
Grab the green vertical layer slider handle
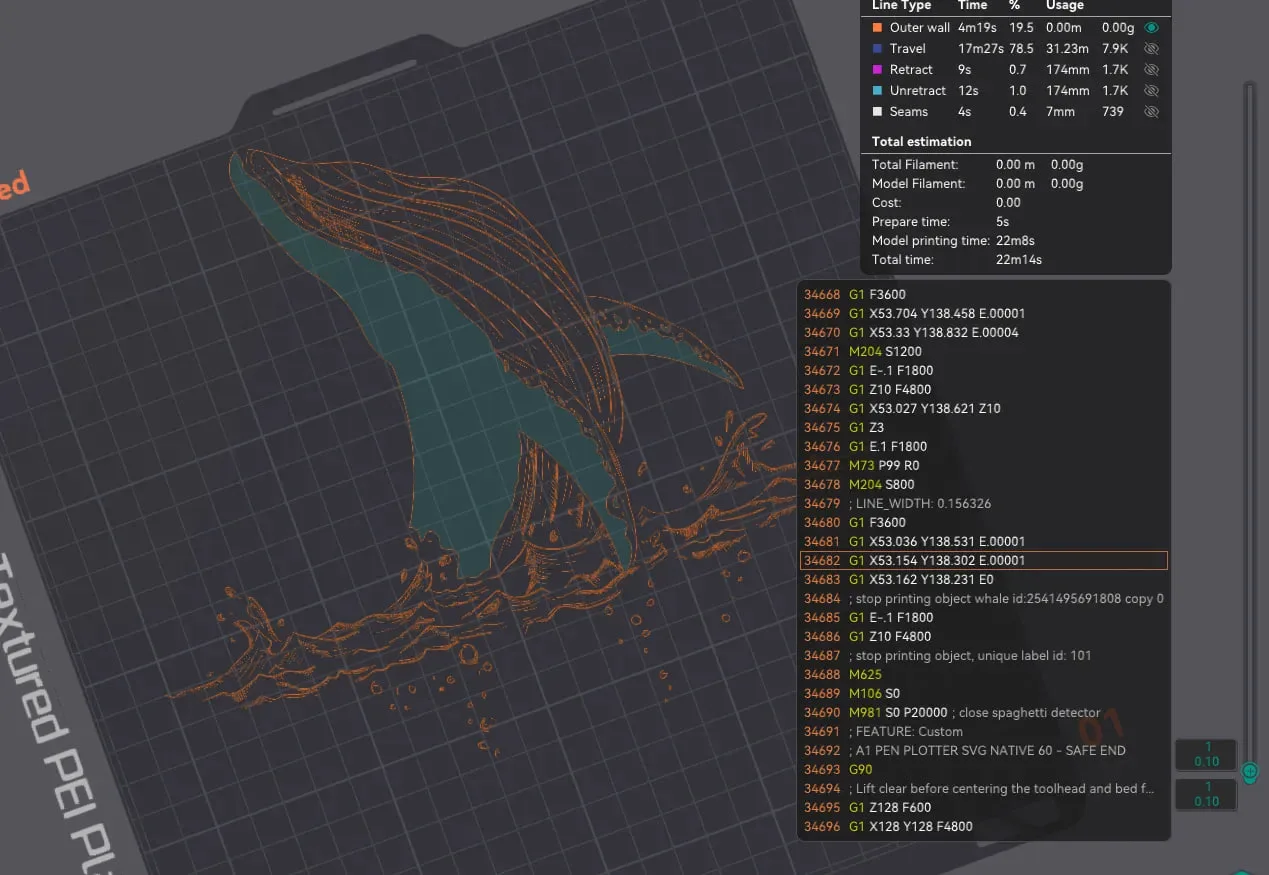[x=1249, y=772]
